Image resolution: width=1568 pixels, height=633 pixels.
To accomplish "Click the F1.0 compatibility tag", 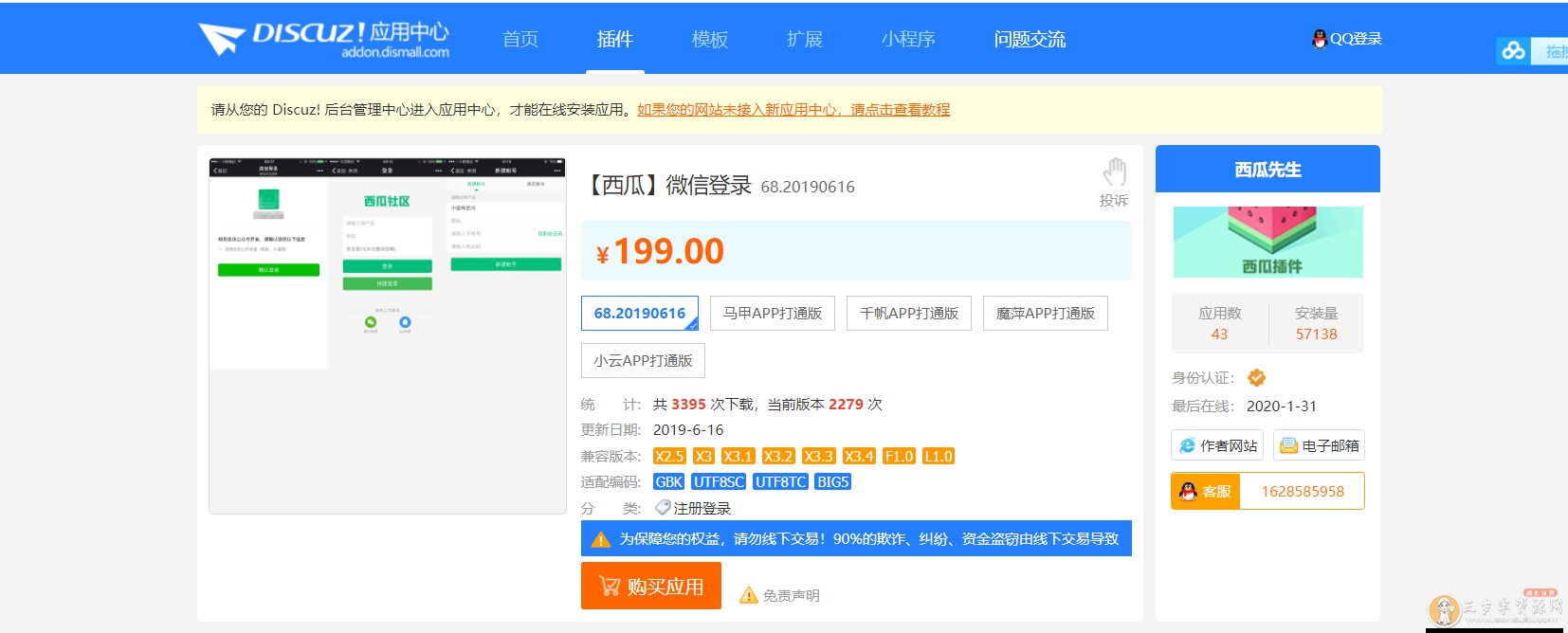I will pos(899,456).
